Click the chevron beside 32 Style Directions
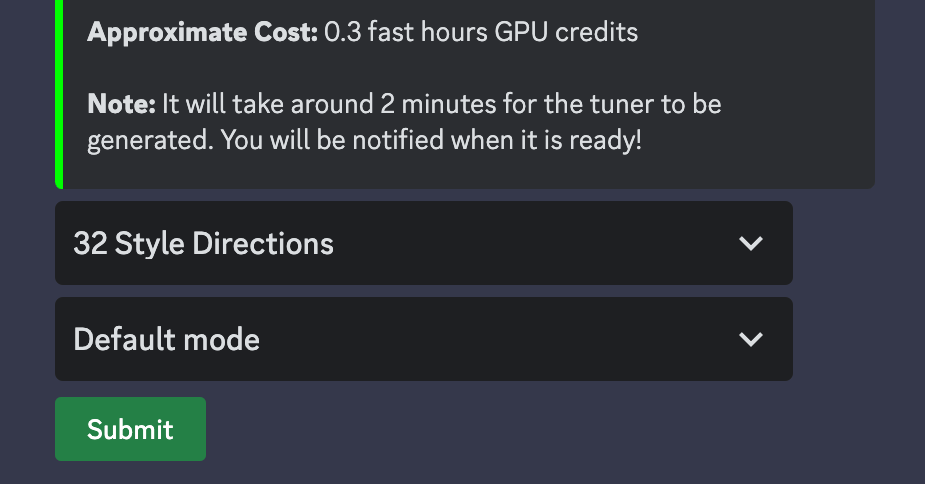Image resolution: width=925 pixels, height=484 pixels. pos(750,243)
